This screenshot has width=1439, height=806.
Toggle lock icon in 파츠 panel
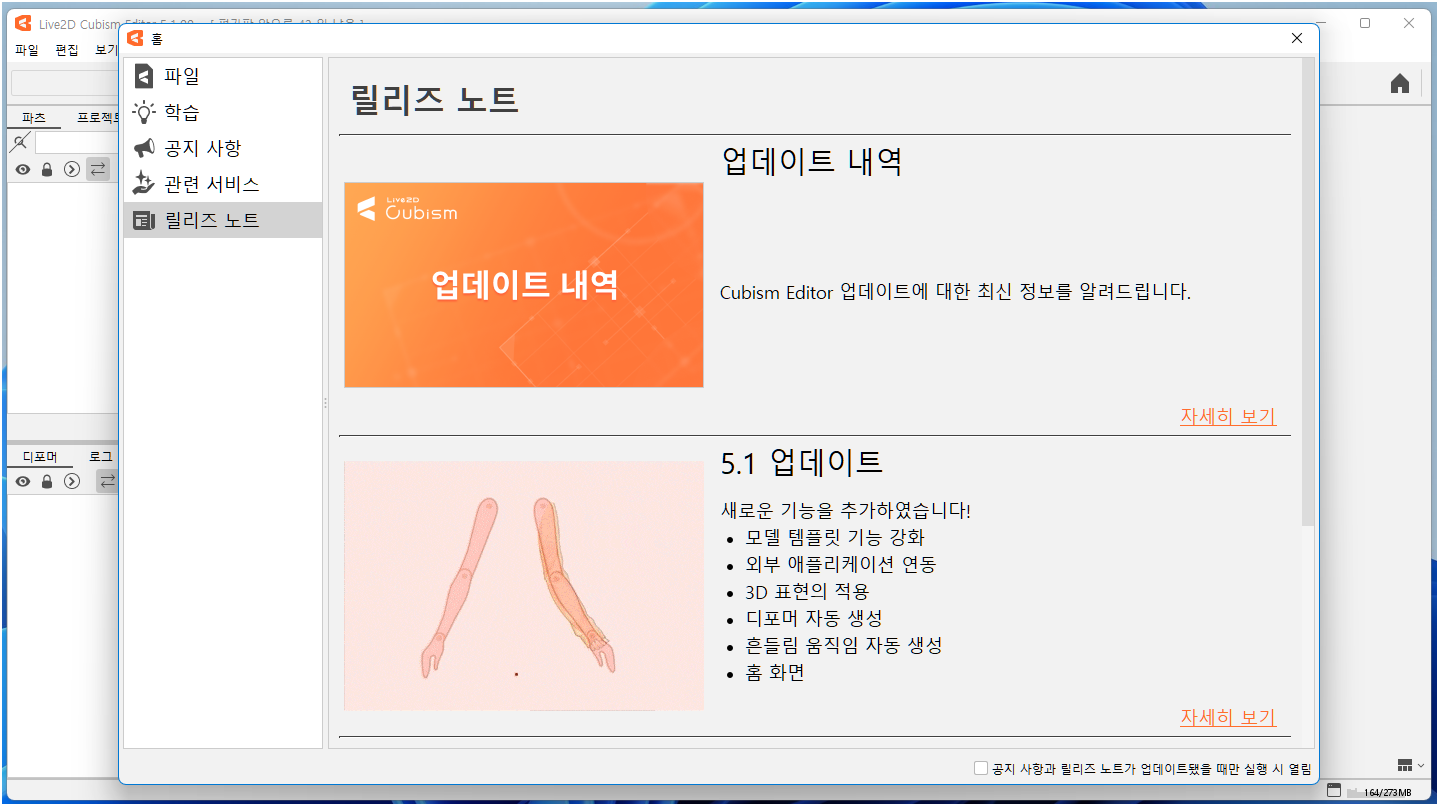pyautogui.click(x=46, y=169)
